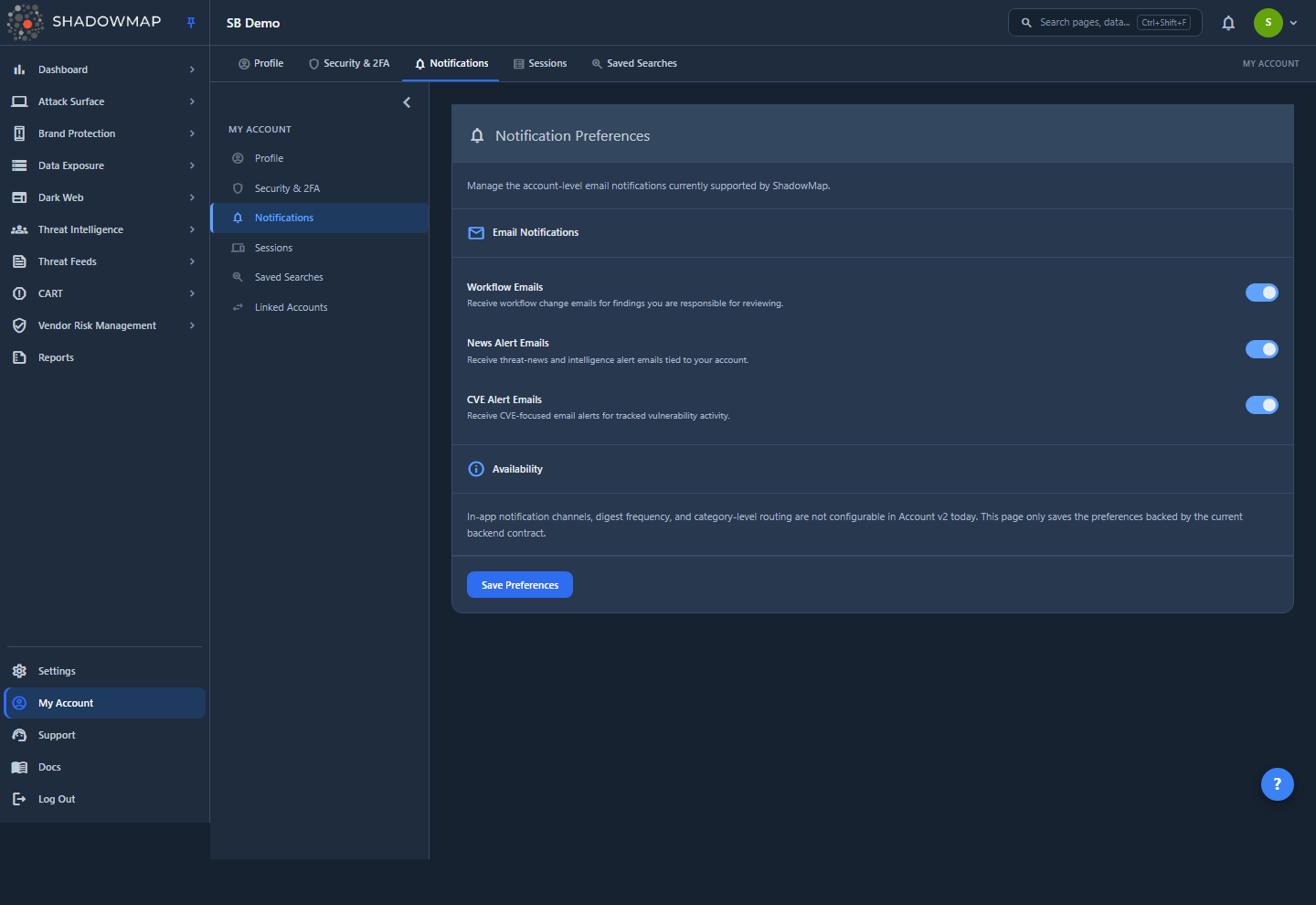This screenshot has width=1316, height=905.
Task: Click the My Account person icon
Action: pyautogui.click(x=19, y=703)
